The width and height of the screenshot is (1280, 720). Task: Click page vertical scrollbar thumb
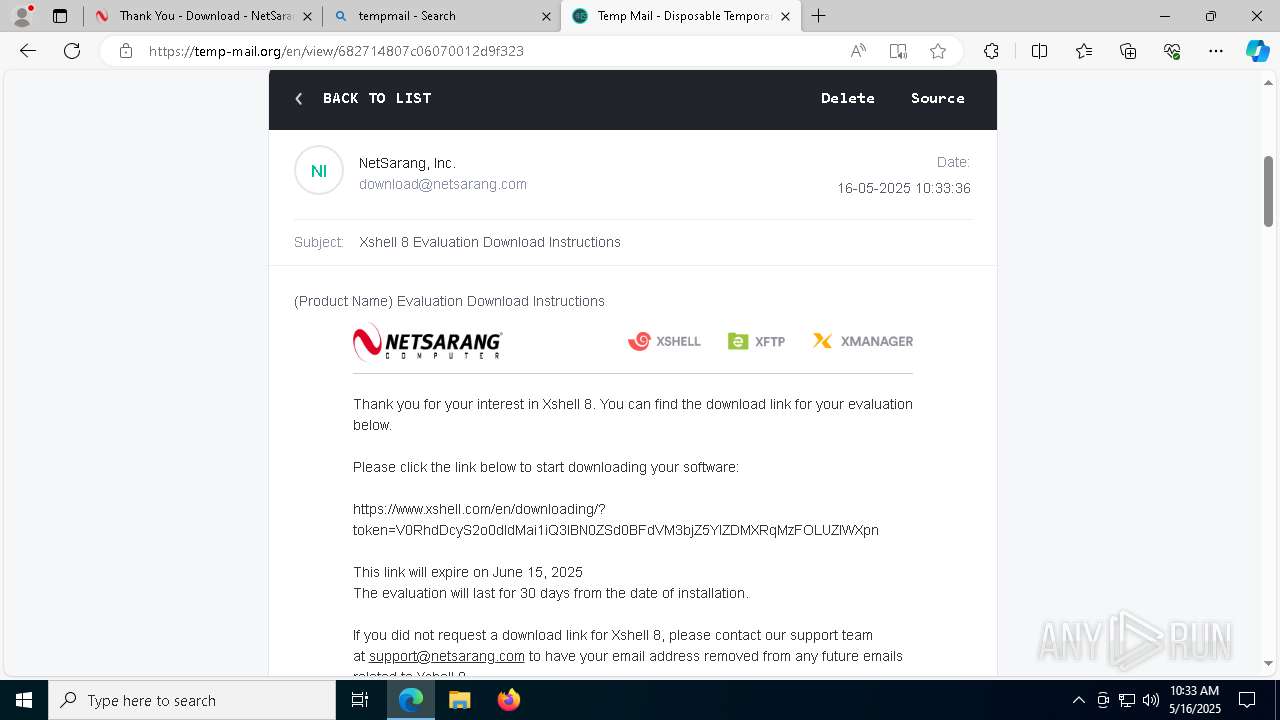pos(1269,191)
